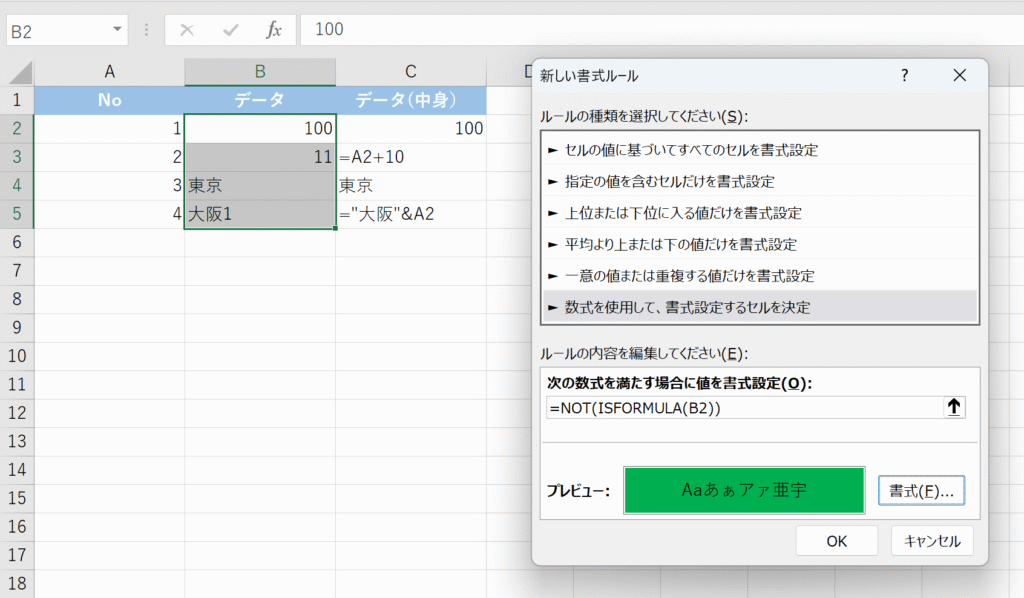Click the formula bar enter checkmark icon
This screenshot has height=598, width=1024.
tap(230, 30)
